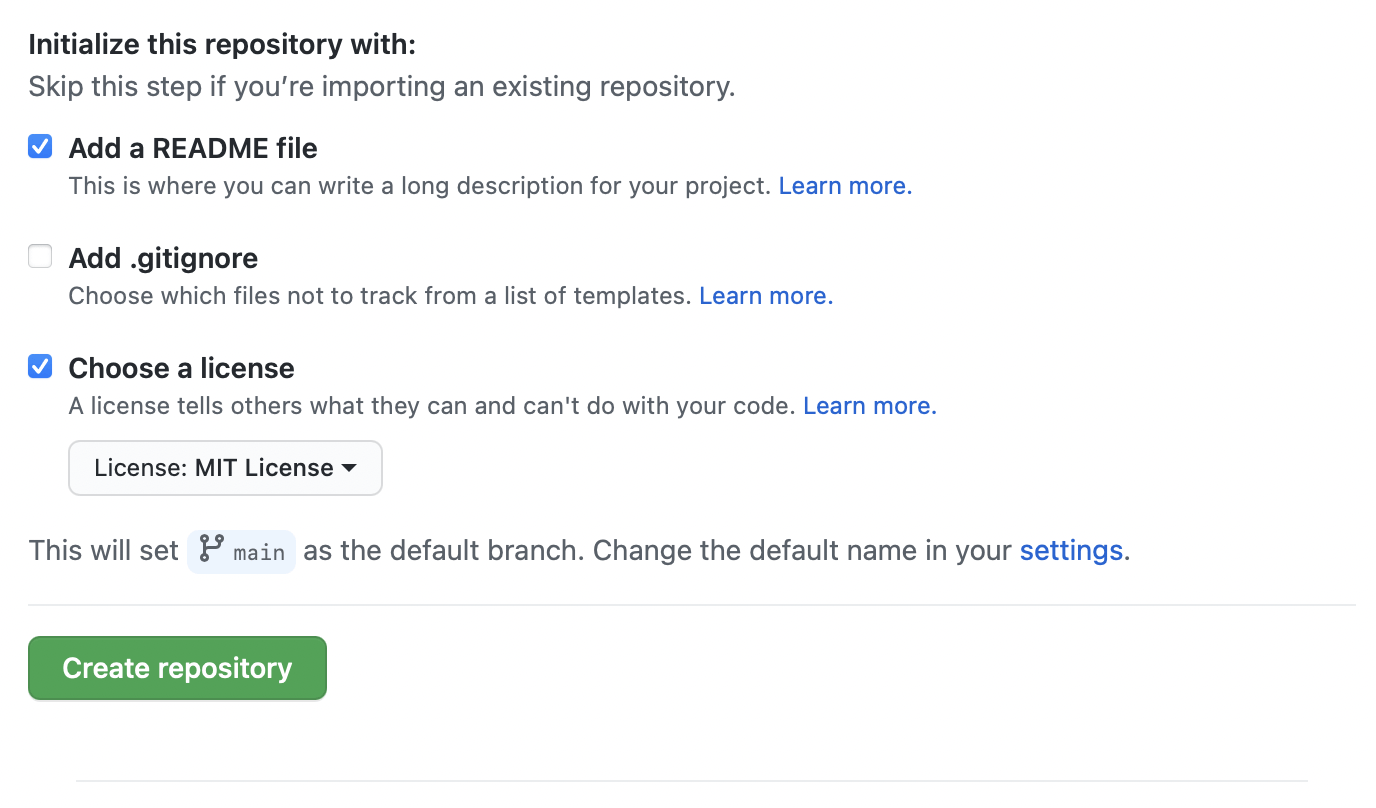Click the "Initialize this repository with:" heading
The width and height of the screenshot is (1376, 808).
click(x=222, y=44)
